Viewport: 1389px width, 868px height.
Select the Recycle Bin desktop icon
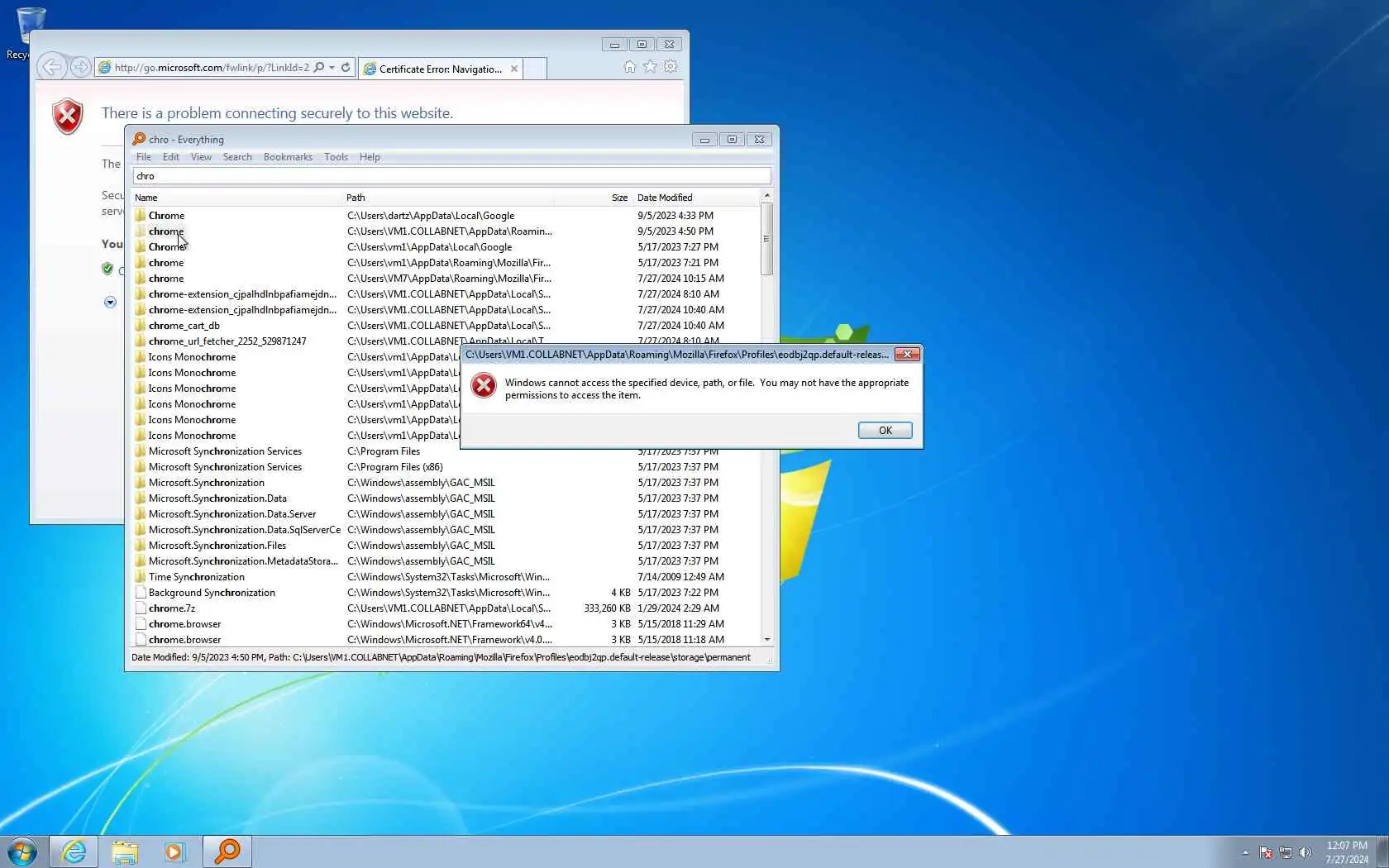(x=30, y=33)
